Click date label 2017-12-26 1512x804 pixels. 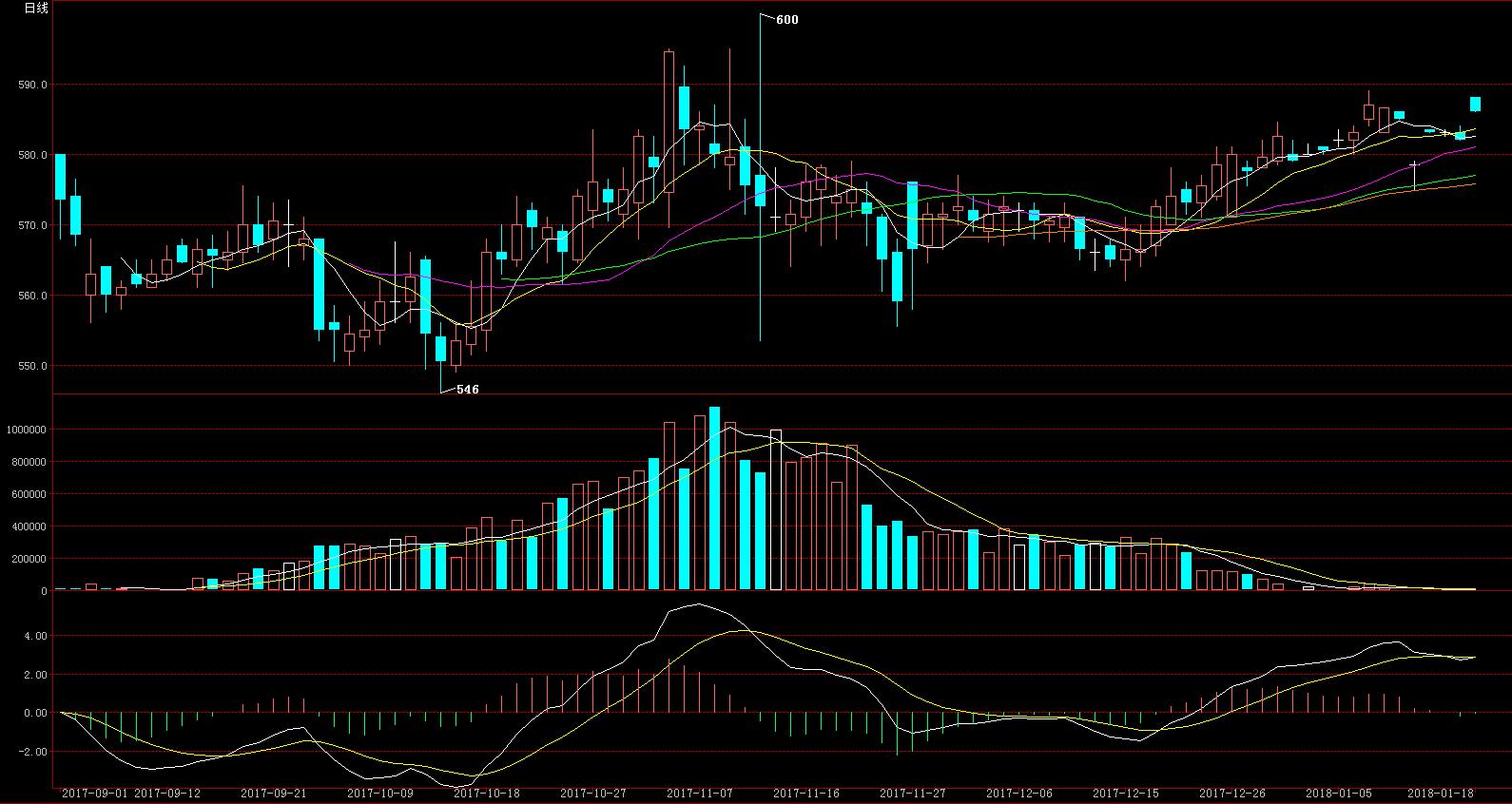(1232, 793)
